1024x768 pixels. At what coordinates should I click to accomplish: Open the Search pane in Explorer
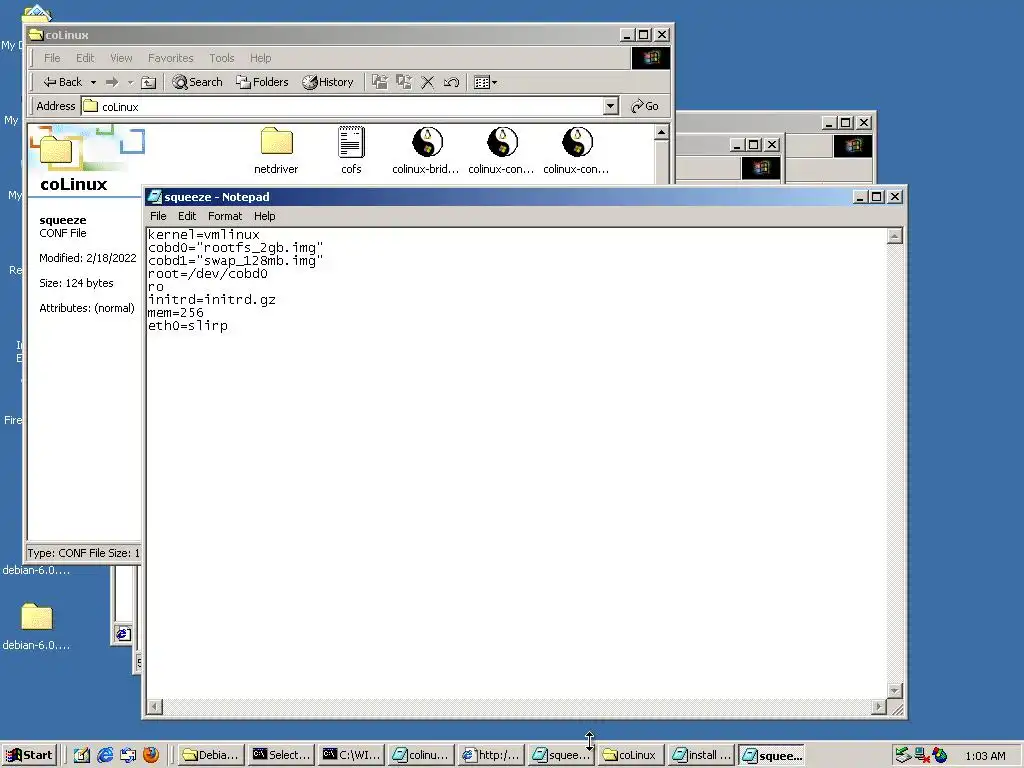(197, 82)
